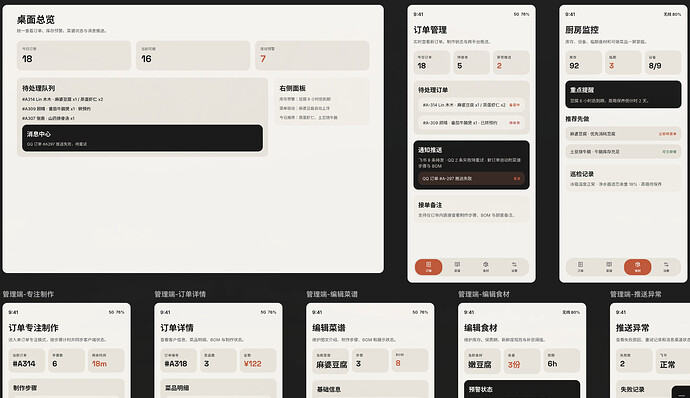
Task: Open order row #A-309 in 待处理订单
Action: [x=471, y=123]
